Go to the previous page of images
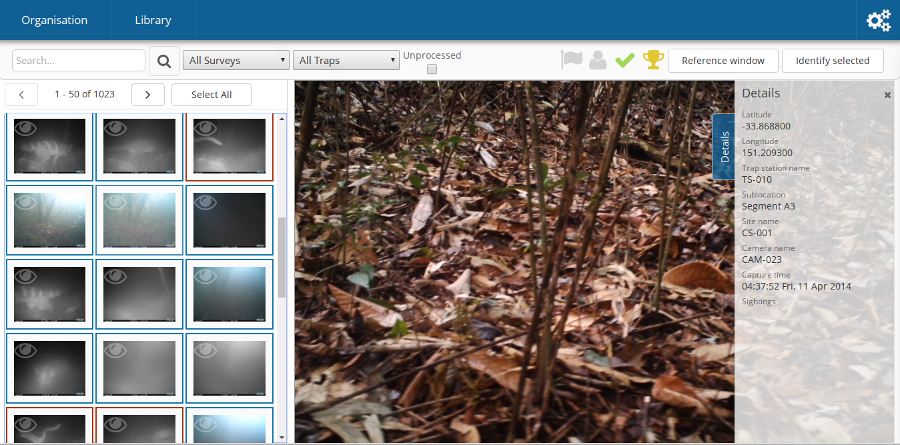This screenshot has width=900, height=445. coord(21,95)
